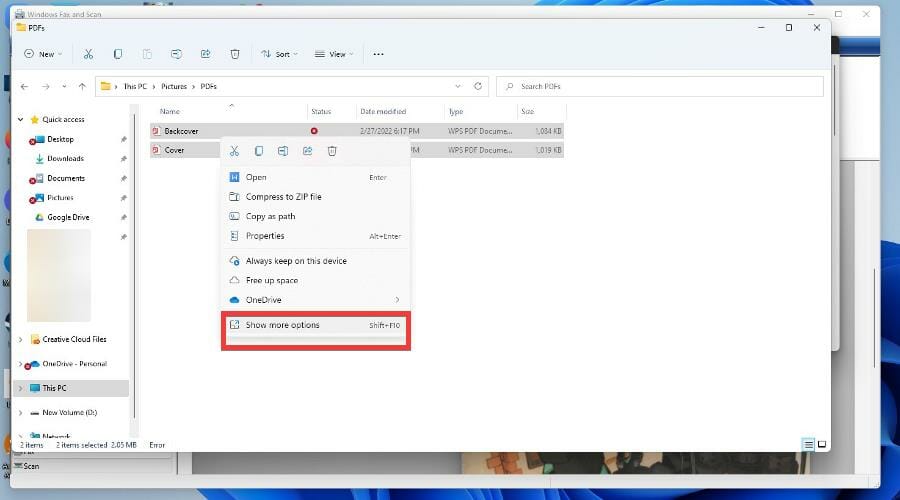Choose Free up space
Viewport: 900px width, 500px height.
click(316, 280)
